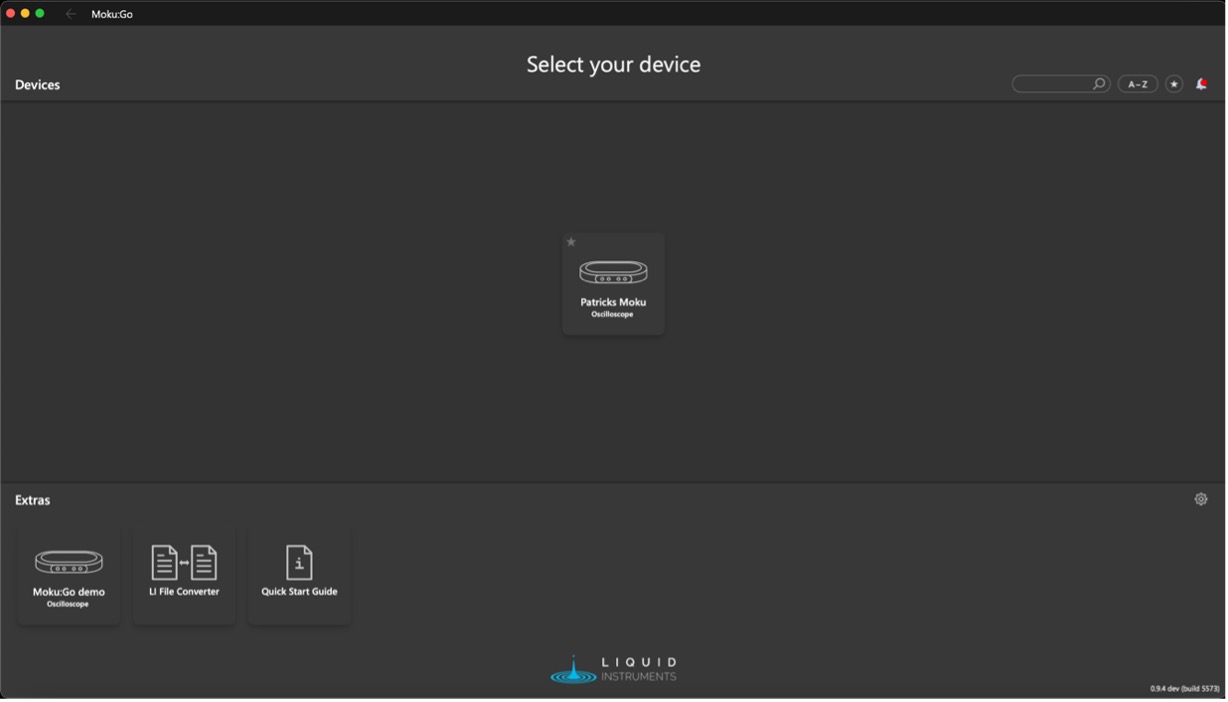The height and width of the screenshot is (702, 1228).
Task: Click into the device search field
Action: (x=1050, y=84)
